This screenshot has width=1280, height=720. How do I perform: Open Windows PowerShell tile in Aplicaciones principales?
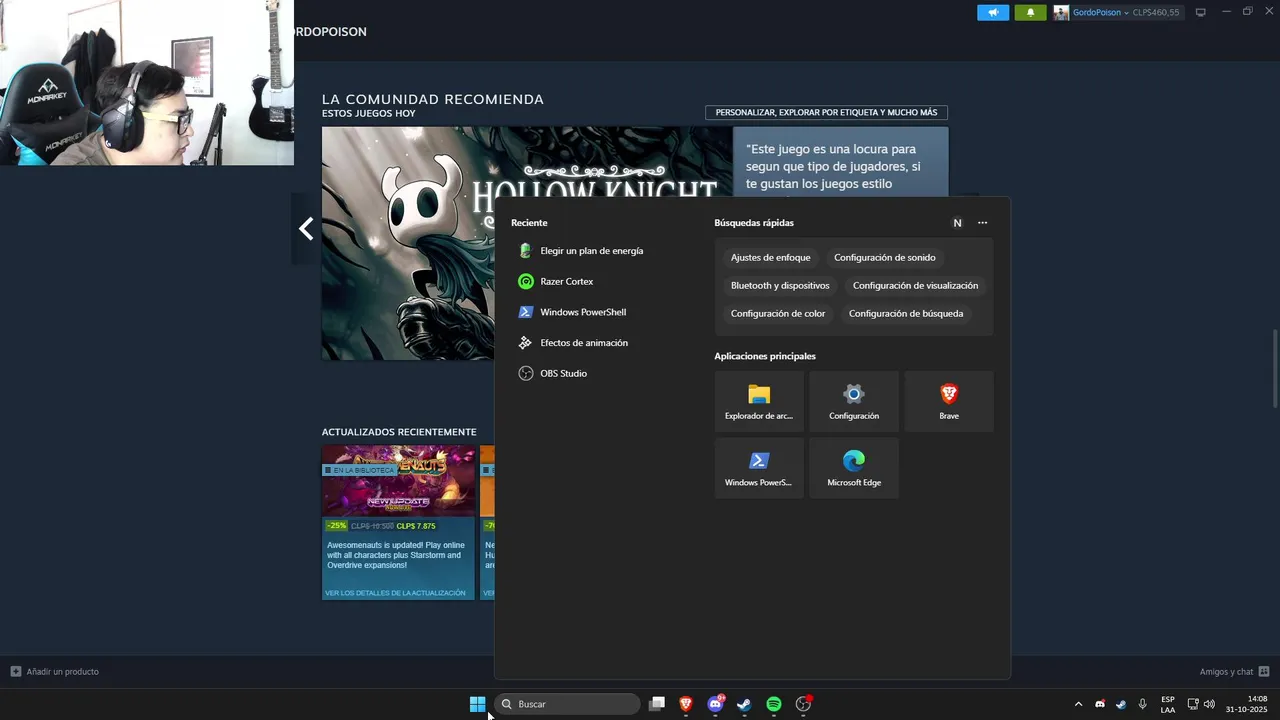[x=759, y=468]
